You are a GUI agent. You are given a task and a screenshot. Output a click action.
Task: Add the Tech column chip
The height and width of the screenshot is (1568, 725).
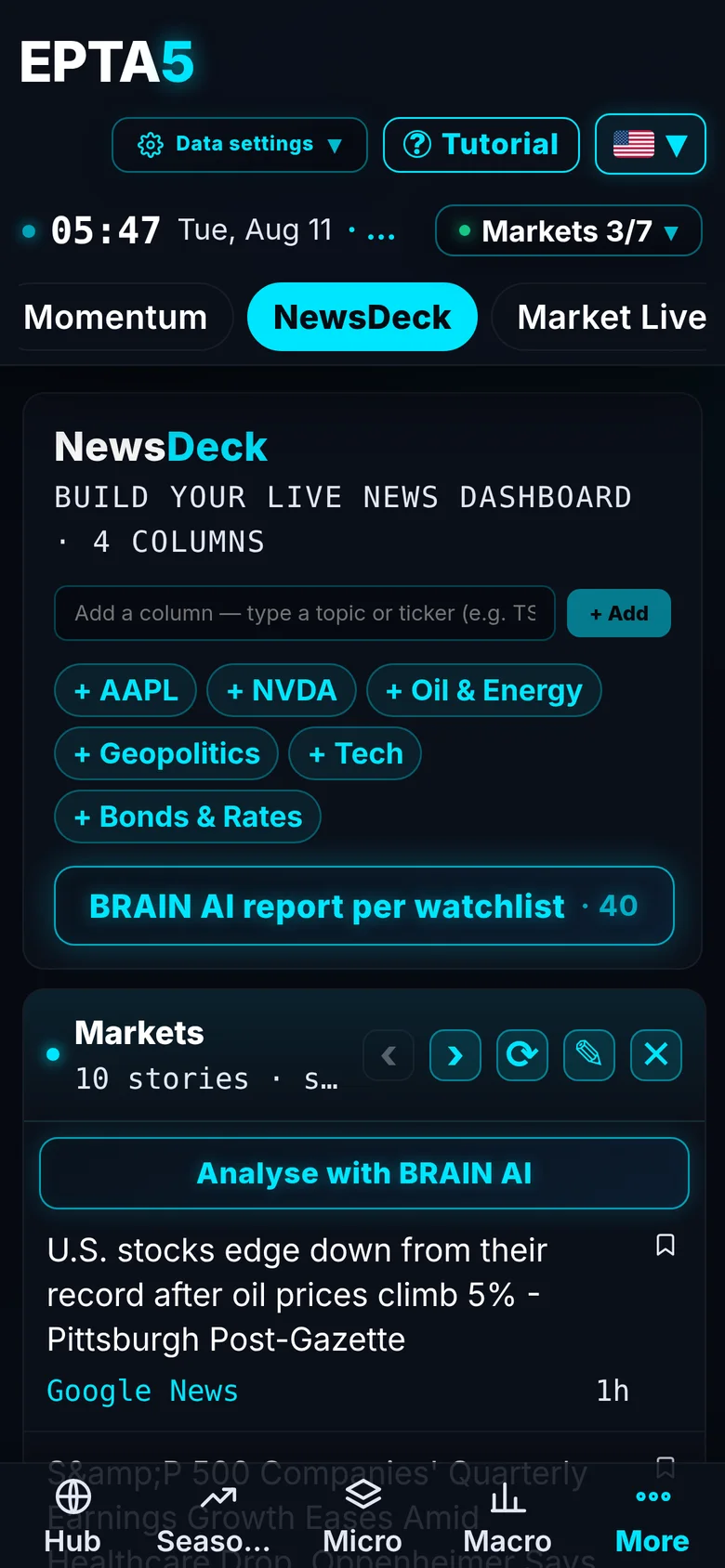coord(355,753)
